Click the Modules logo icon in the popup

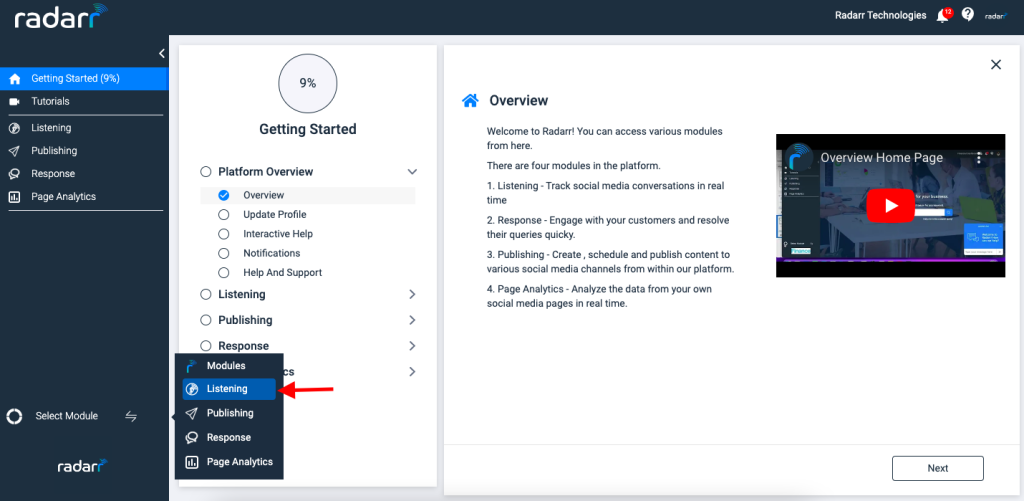(x=191, y=366)
